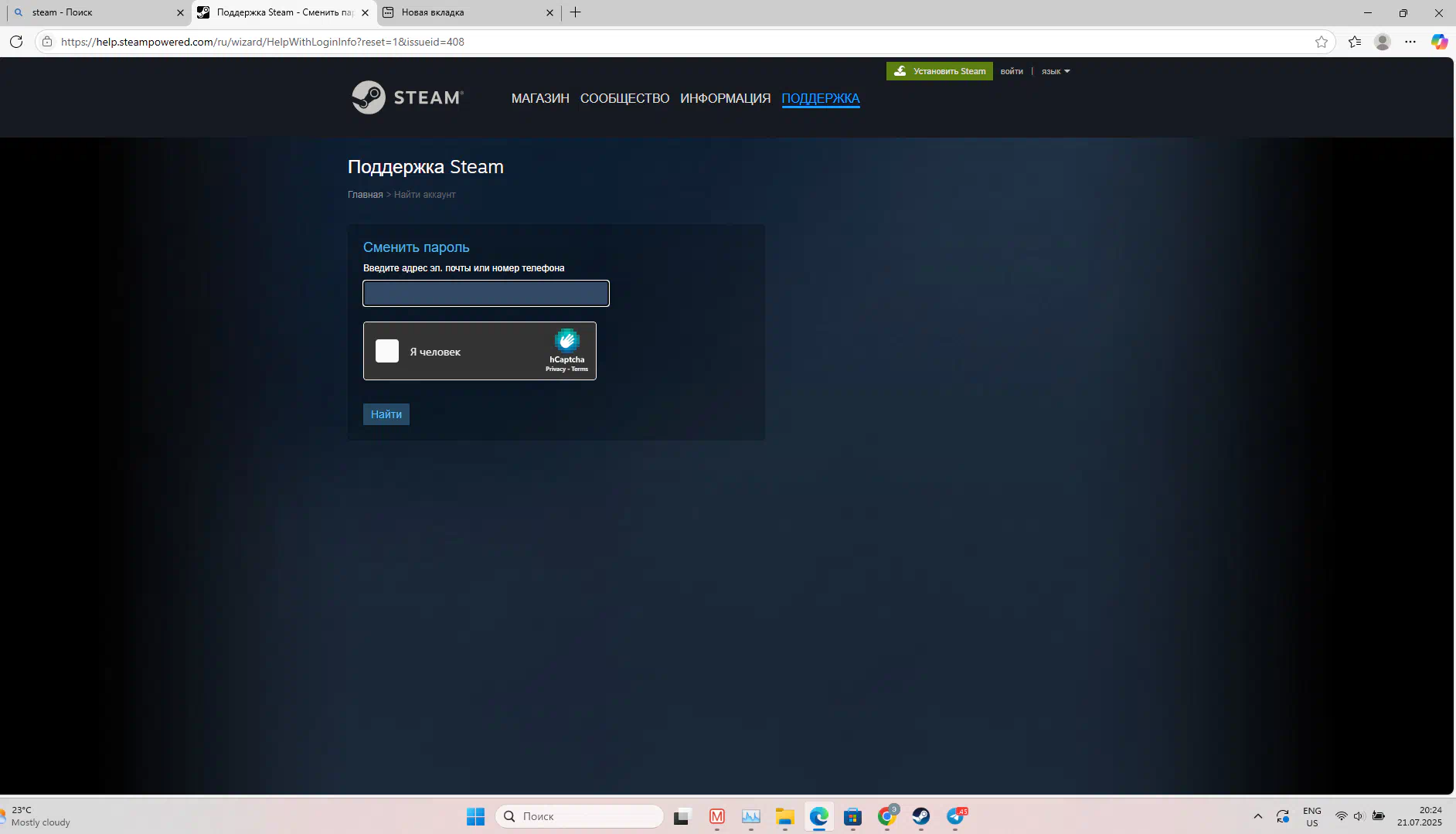Check the Я человек captcha checkbox
The image size is (1456, 834).
tap(387, 351)
